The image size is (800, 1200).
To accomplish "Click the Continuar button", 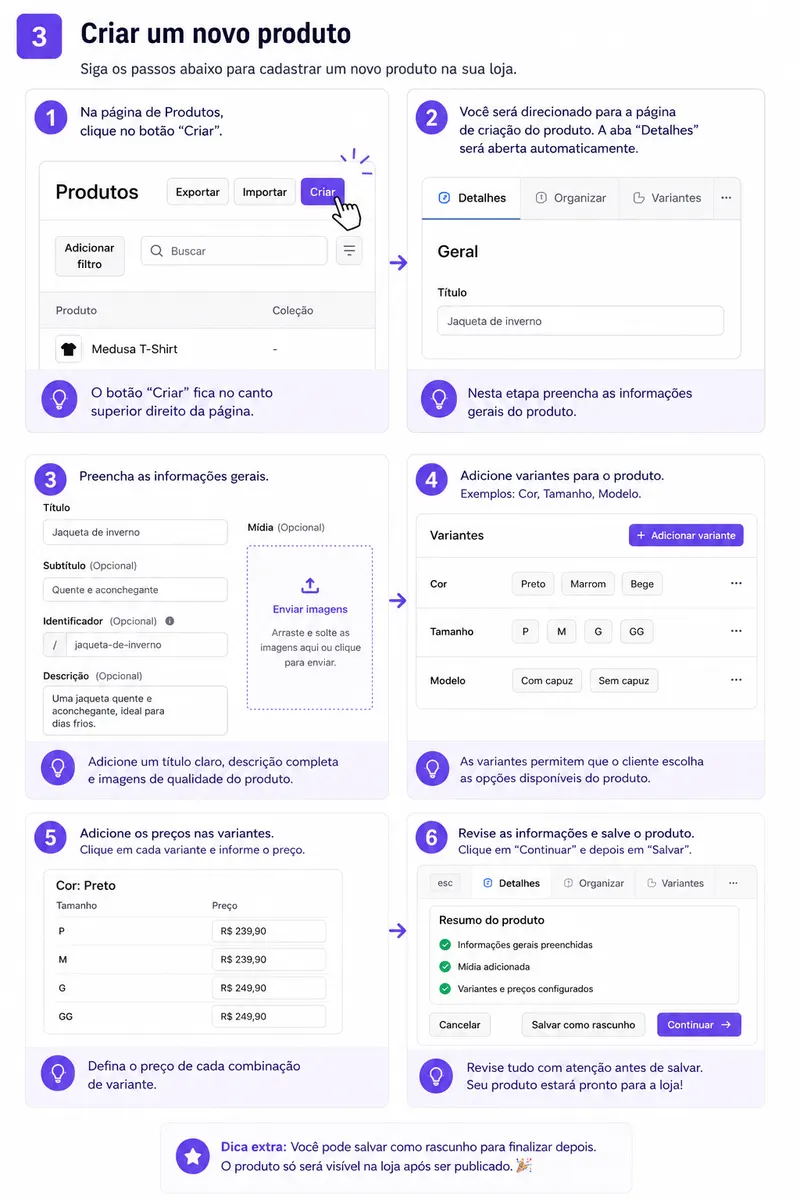I will click(x=699, y=1025).
